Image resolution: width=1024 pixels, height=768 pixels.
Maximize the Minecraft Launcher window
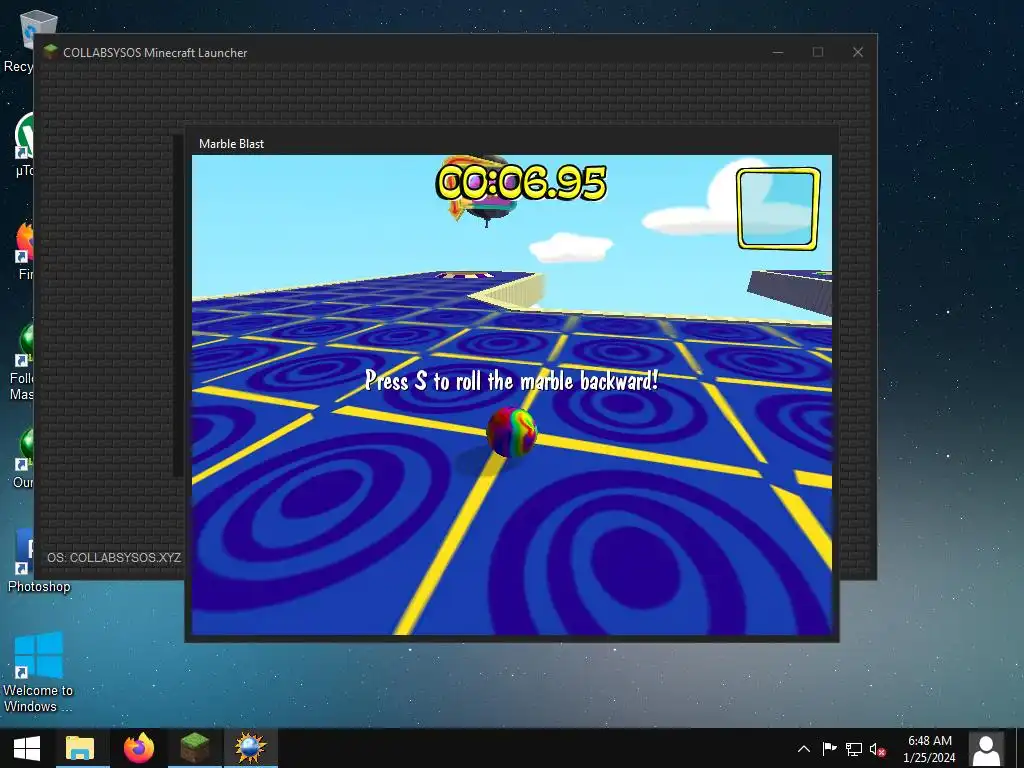pyautogui.click(x=818, y=52)
